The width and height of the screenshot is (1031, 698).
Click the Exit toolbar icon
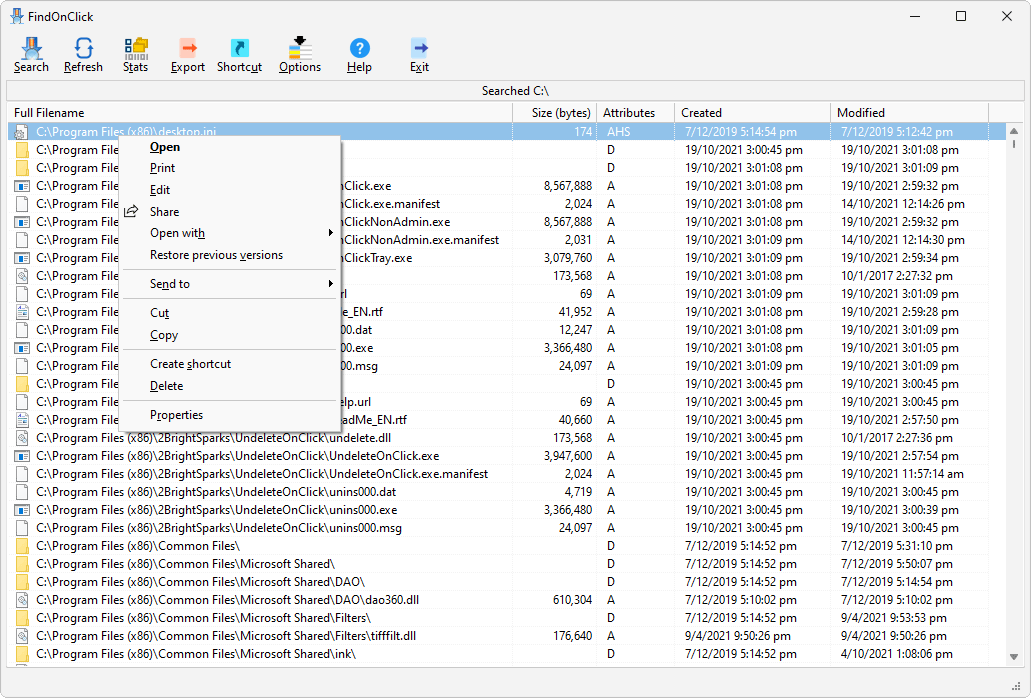click(x=419, y=54)
